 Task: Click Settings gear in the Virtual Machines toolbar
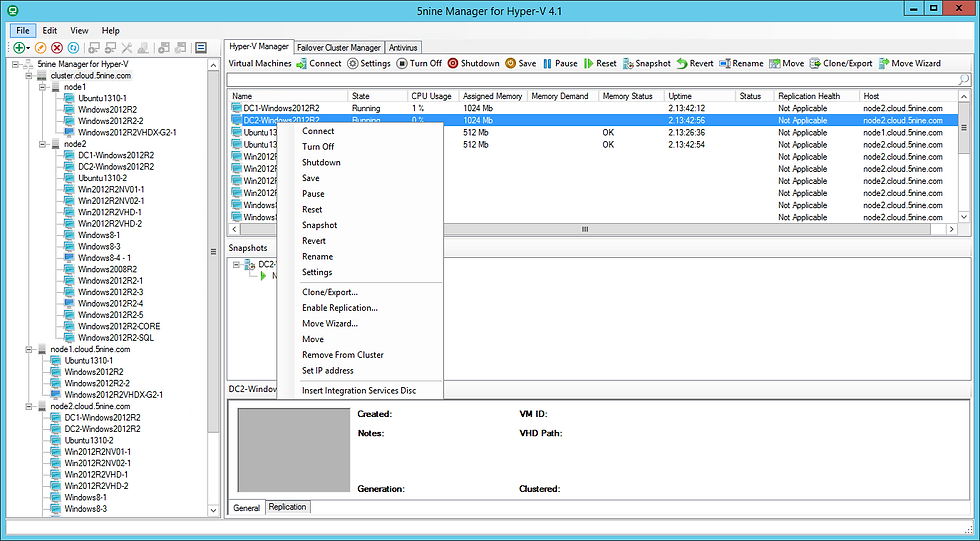369,63
